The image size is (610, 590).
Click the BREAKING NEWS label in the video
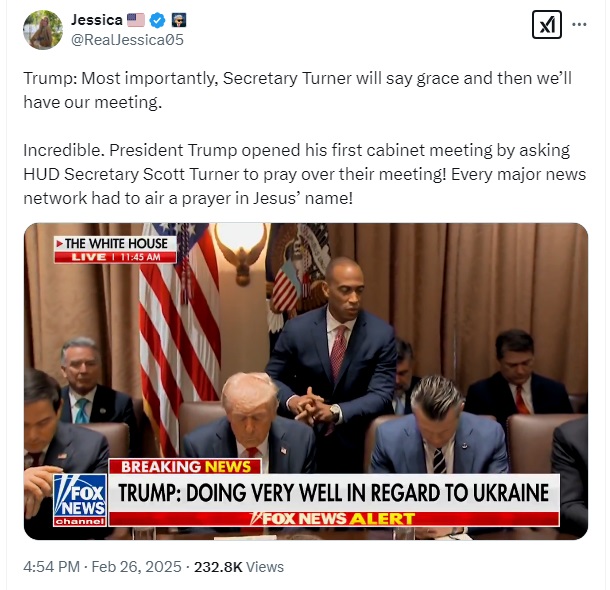pyautogui.click(x=185, y=466)
